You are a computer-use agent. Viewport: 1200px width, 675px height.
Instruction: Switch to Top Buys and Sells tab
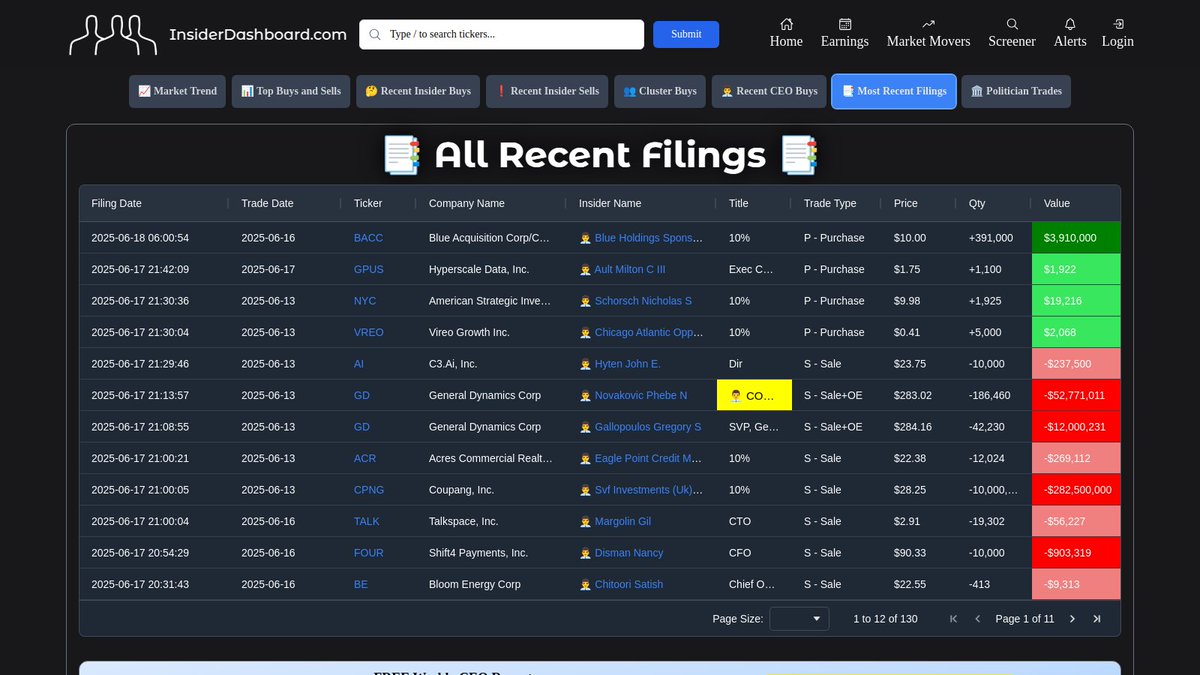(291, 91)
